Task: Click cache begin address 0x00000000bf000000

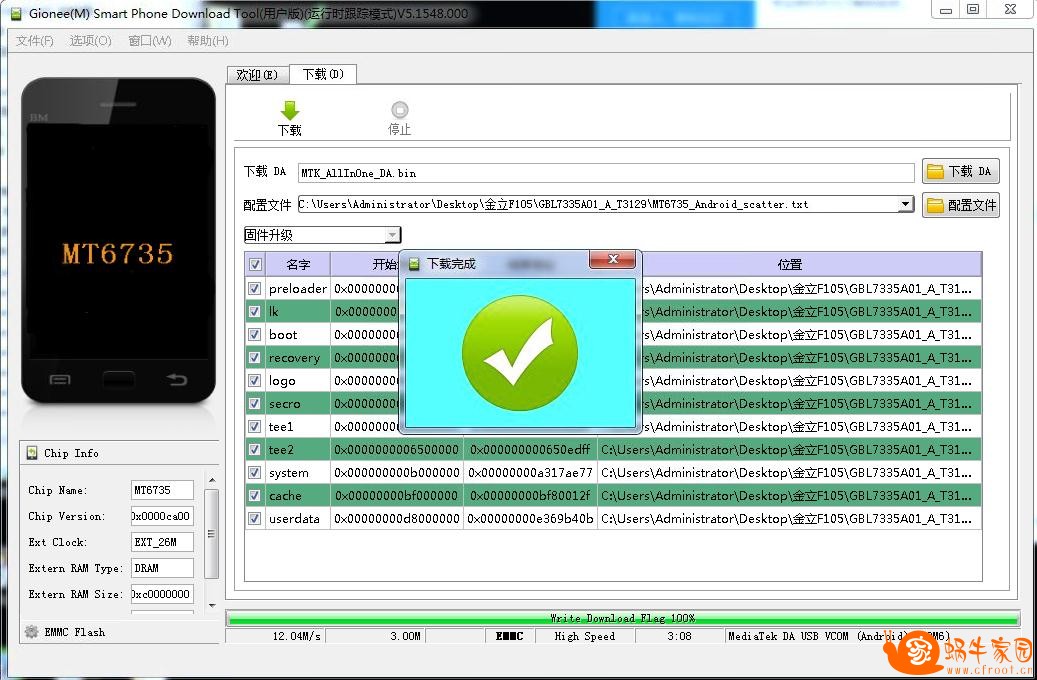Action: 397,495
